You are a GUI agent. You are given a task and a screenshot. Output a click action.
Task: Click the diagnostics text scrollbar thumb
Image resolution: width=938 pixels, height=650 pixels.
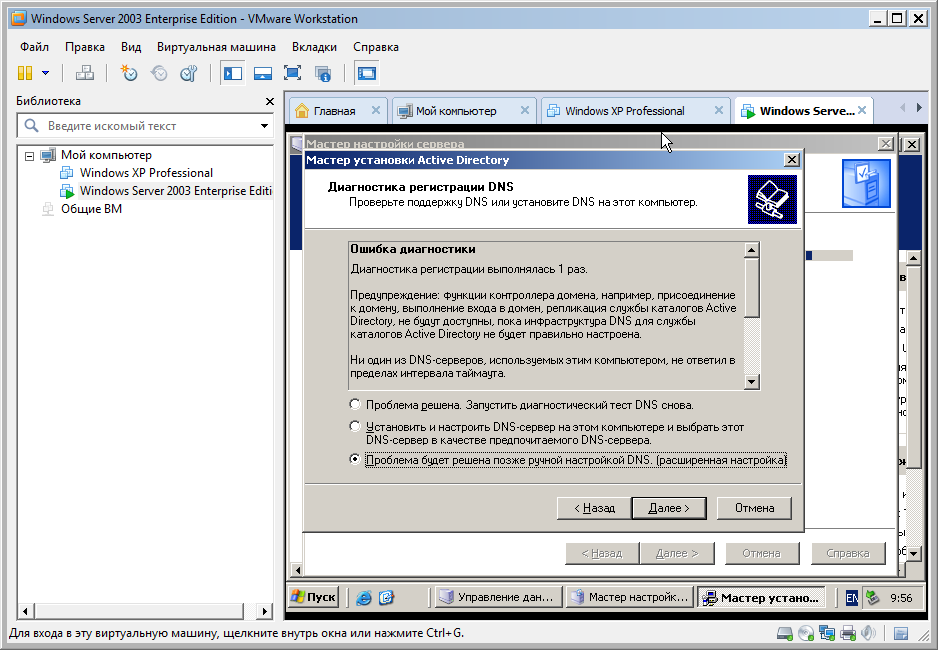(x=752, y=288)
